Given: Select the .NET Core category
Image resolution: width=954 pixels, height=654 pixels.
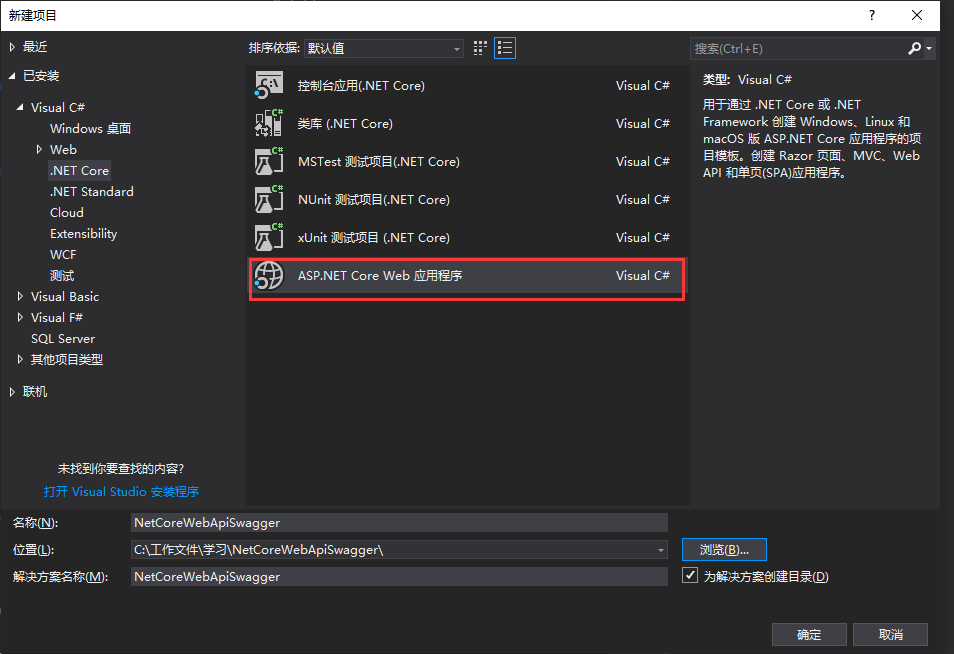Looking at the screenshot, I should [x=79, y=170].
